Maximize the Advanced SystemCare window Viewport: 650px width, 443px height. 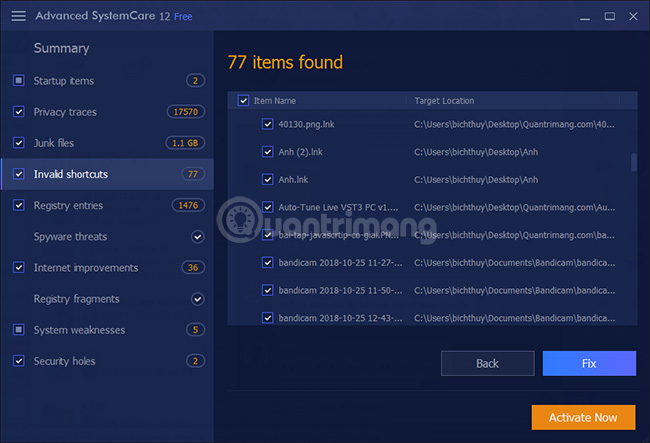pyautogui.click(x=609, y=16)
